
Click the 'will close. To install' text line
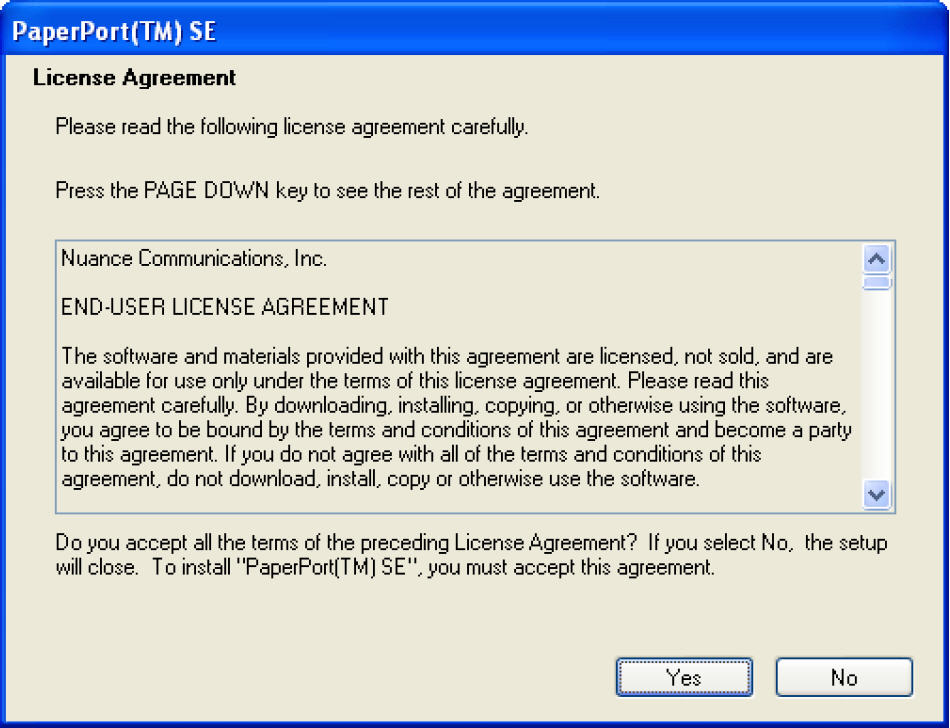[385, 568]
